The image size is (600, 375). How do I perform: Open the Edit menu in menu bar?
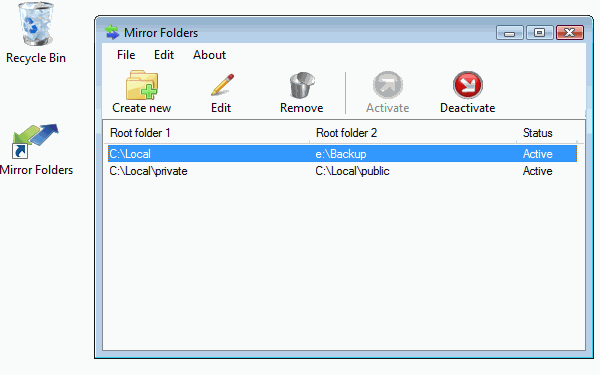(x=164, y=55)
